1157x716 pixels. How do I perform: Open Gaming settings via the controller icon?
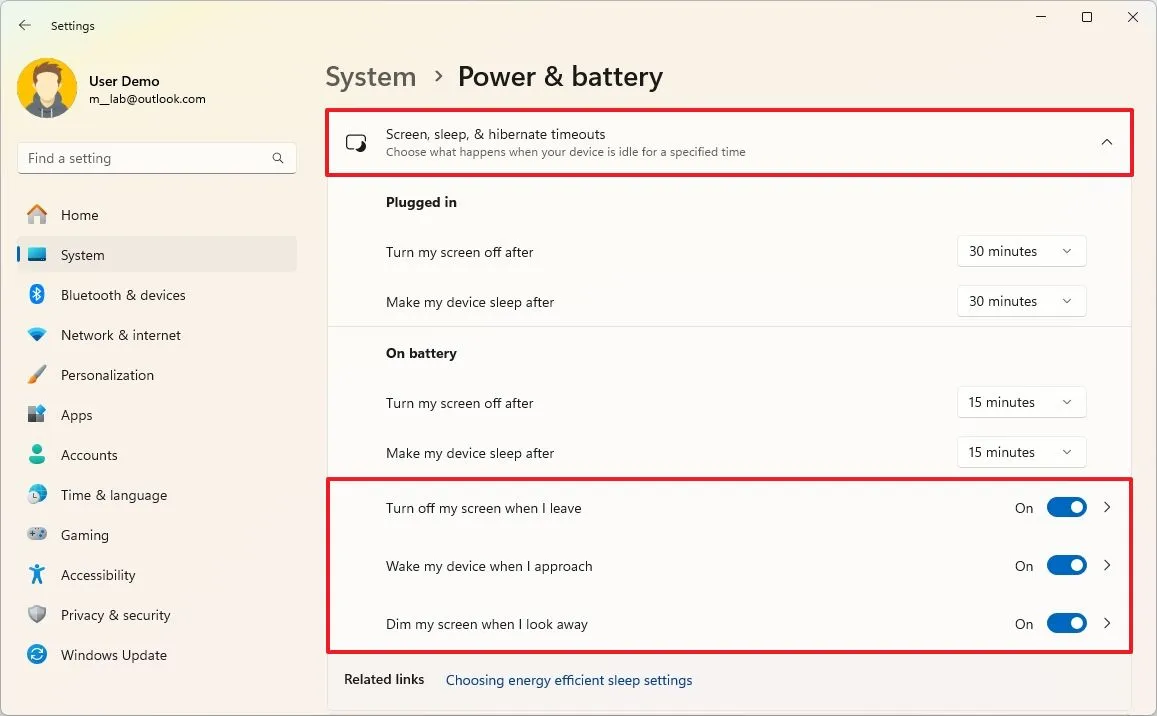pos(37,535)
